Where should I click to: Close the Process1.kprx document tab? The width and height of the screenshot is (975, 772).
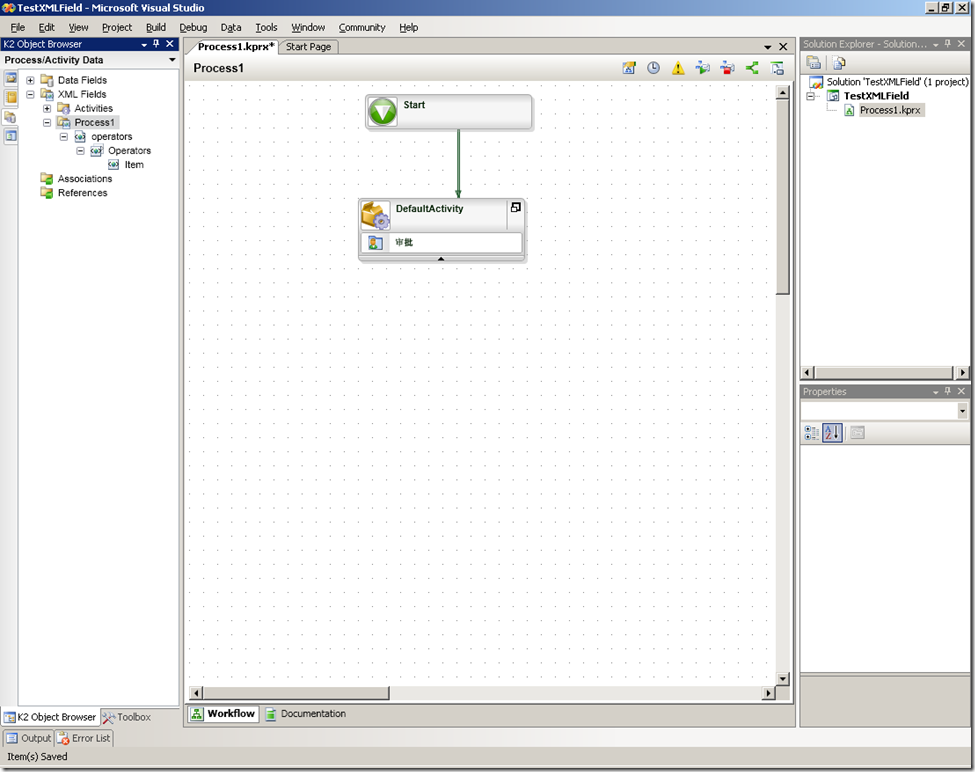click(783, 47)
